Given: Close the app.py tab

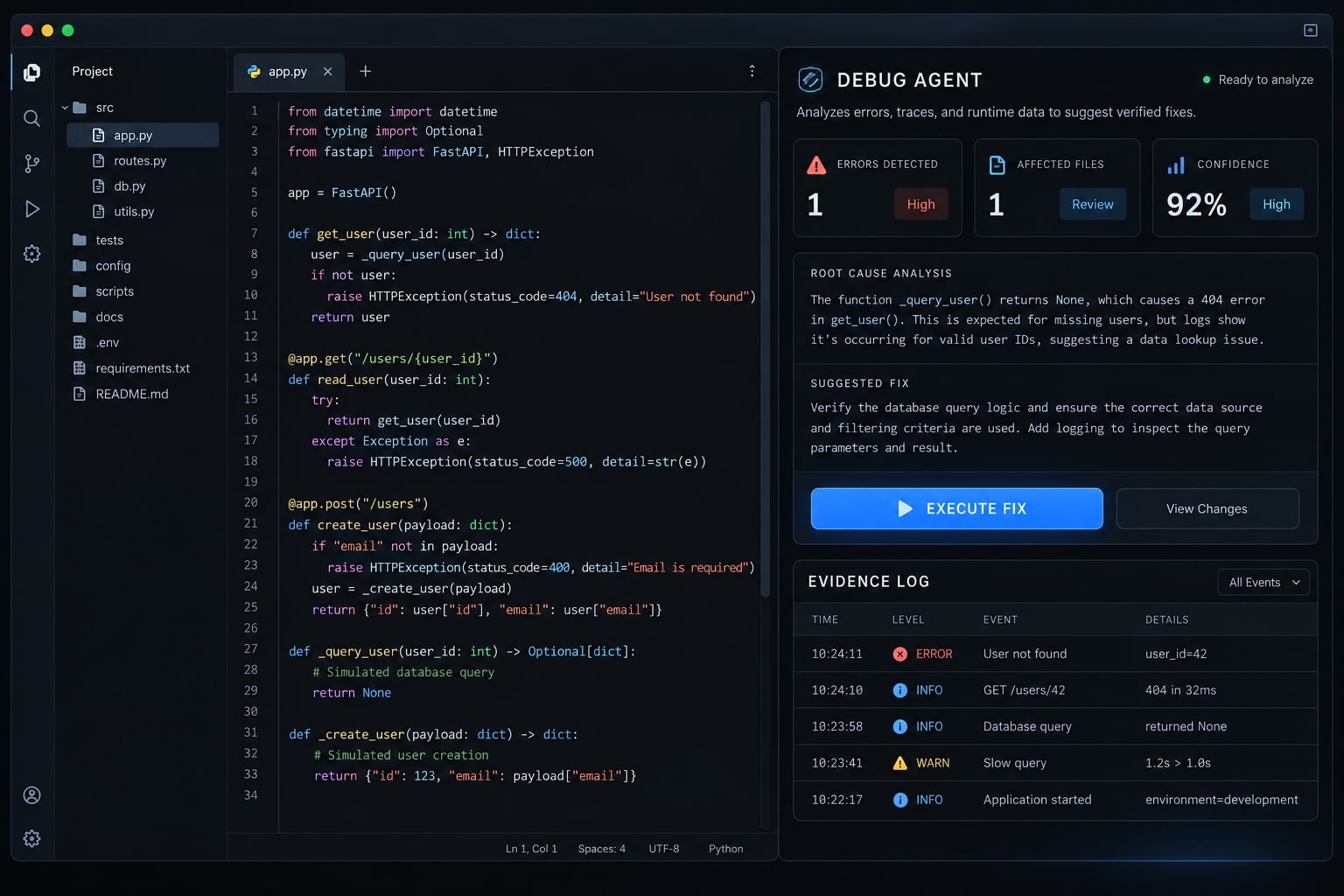Looking at the screenshot, I should (x=327, y=72).
